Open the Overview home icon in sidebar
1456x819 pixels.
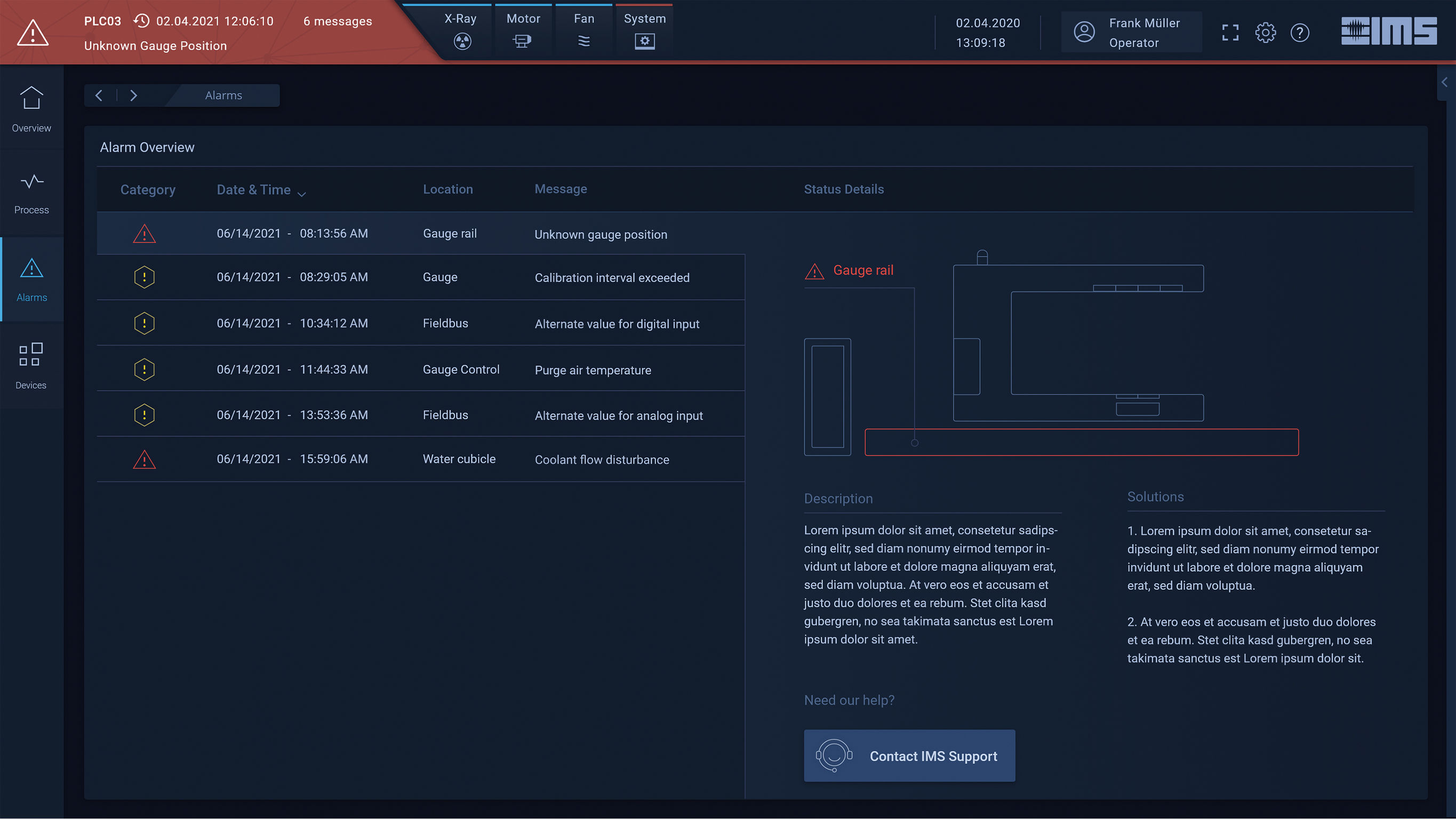[31, 97]
